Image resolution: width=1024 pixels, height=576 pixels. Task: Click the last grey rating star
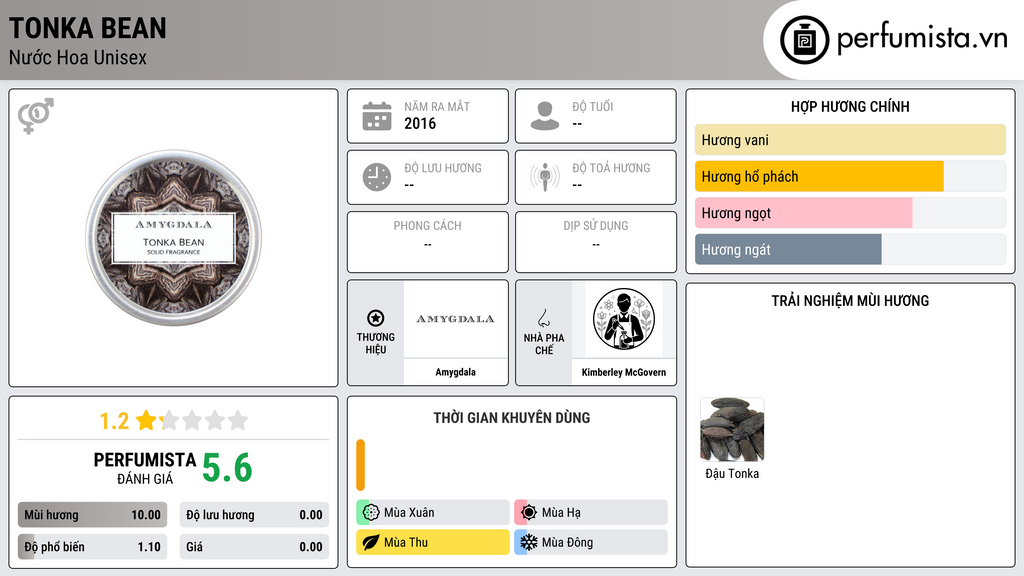click(x=238, y=420)
